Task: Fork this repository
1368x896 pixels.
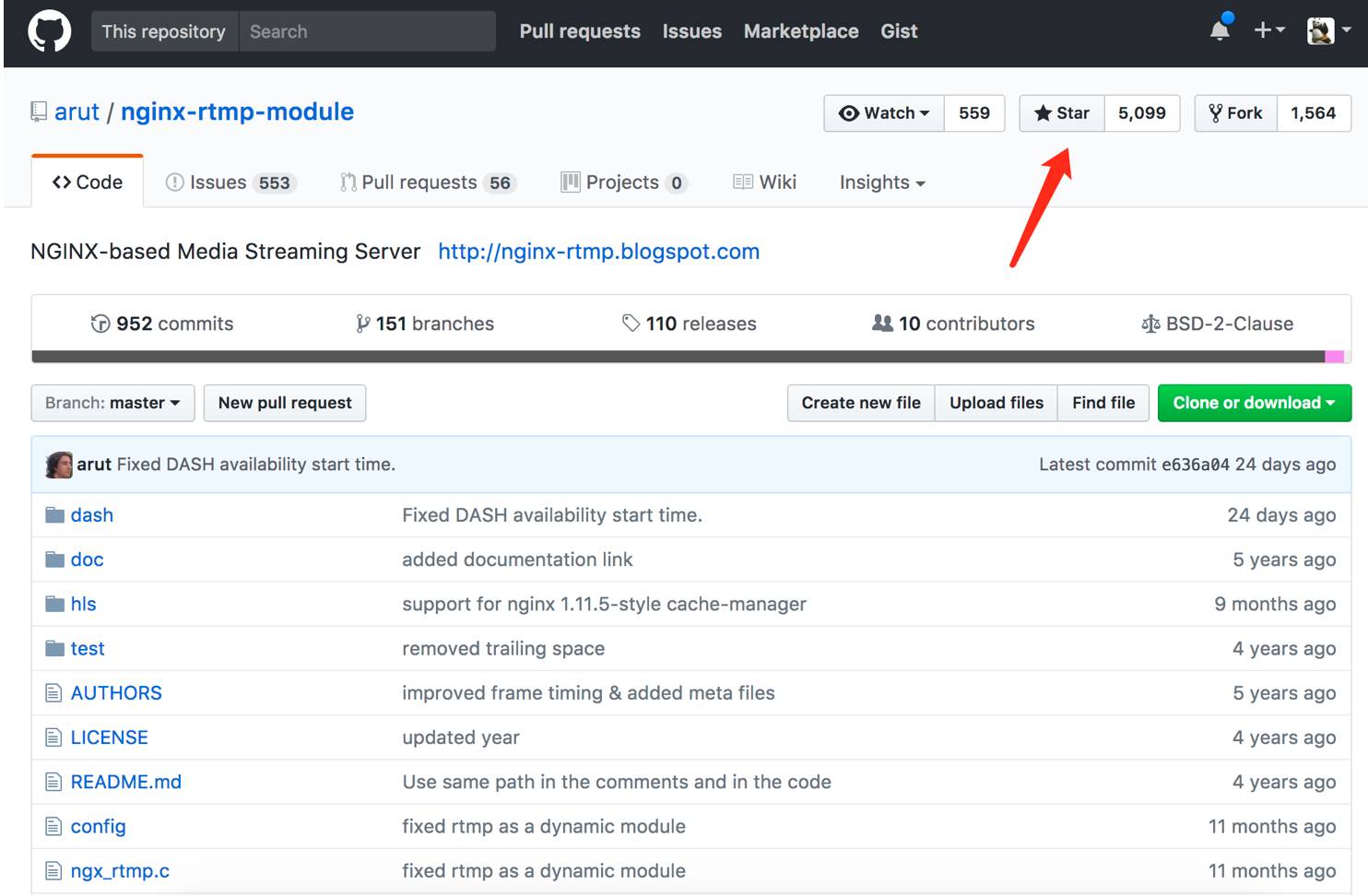Action: coord(1236,113)
